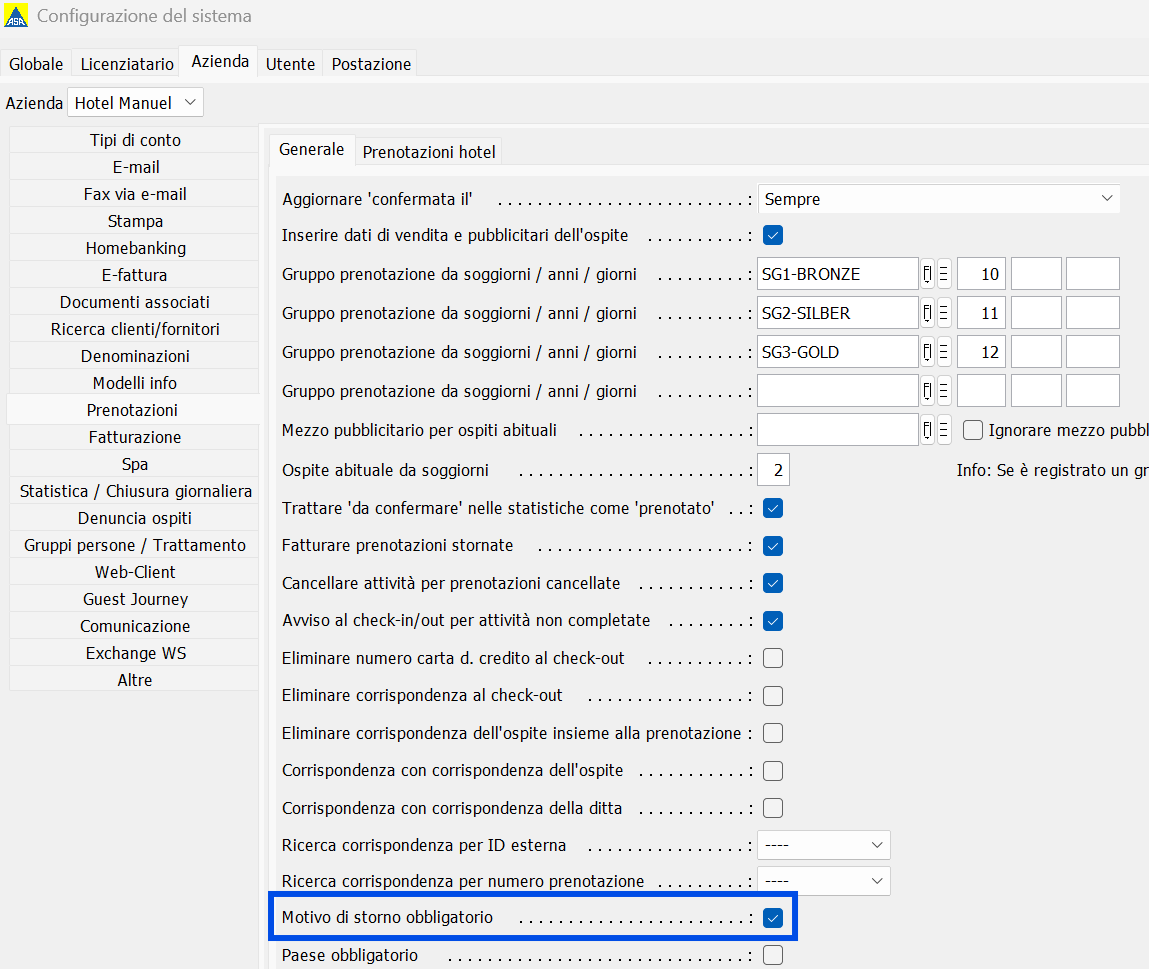The height and width of the screenshot is (969, 1149).
Task: Disable Motivo di storno obbligatorio checkbox
Action: click(772, 917)
